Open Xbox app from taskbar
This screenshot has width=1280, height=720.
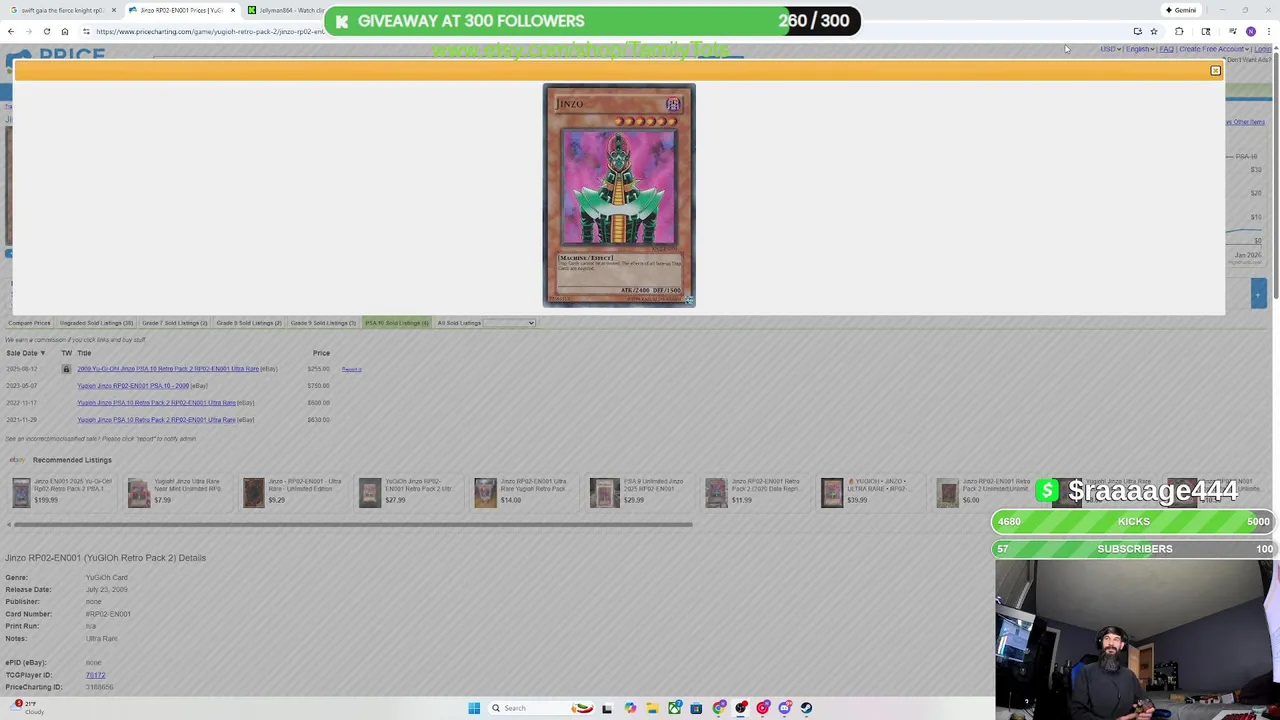coord(675,708)
